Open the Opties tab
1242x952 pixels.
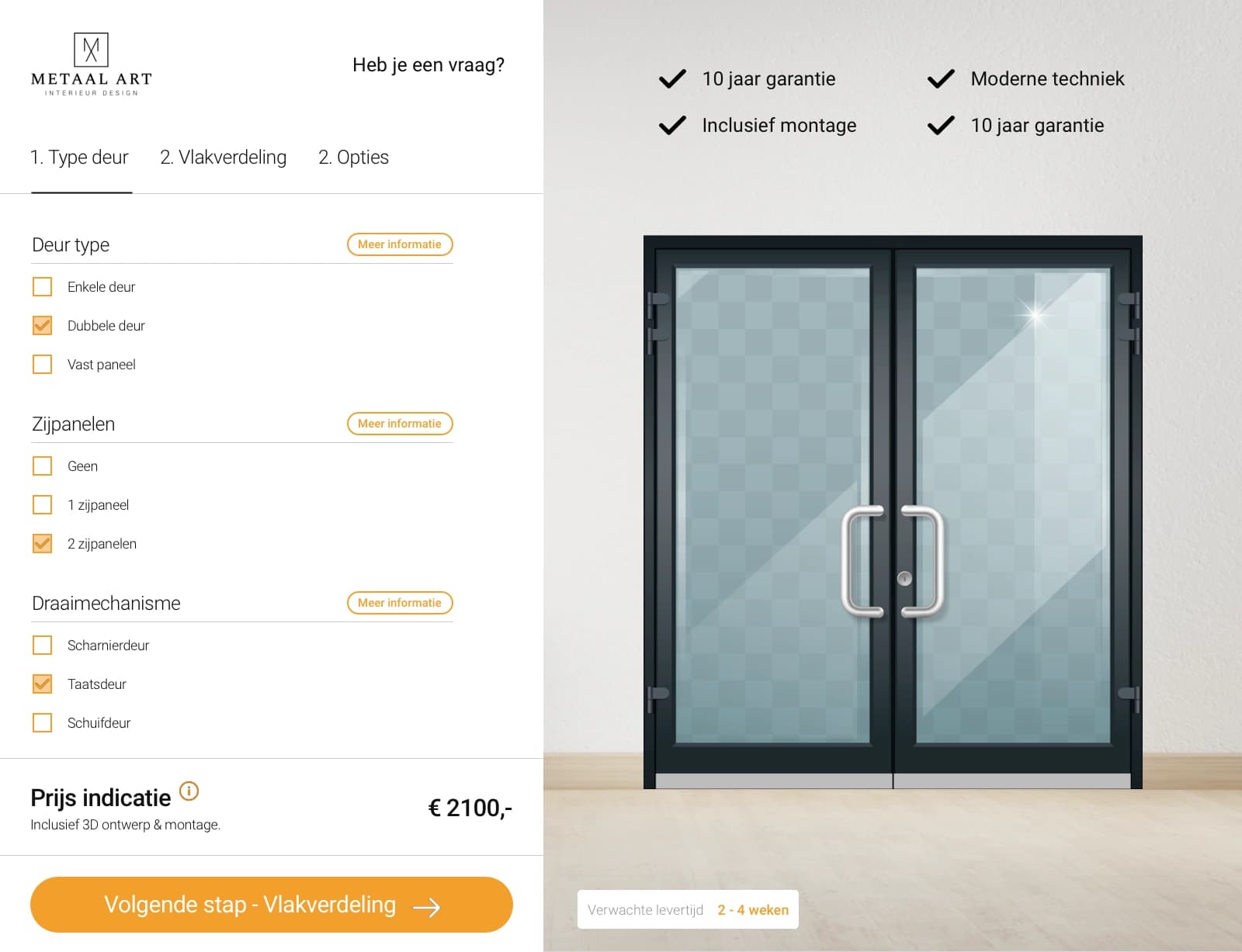click(x=353, y=158)
